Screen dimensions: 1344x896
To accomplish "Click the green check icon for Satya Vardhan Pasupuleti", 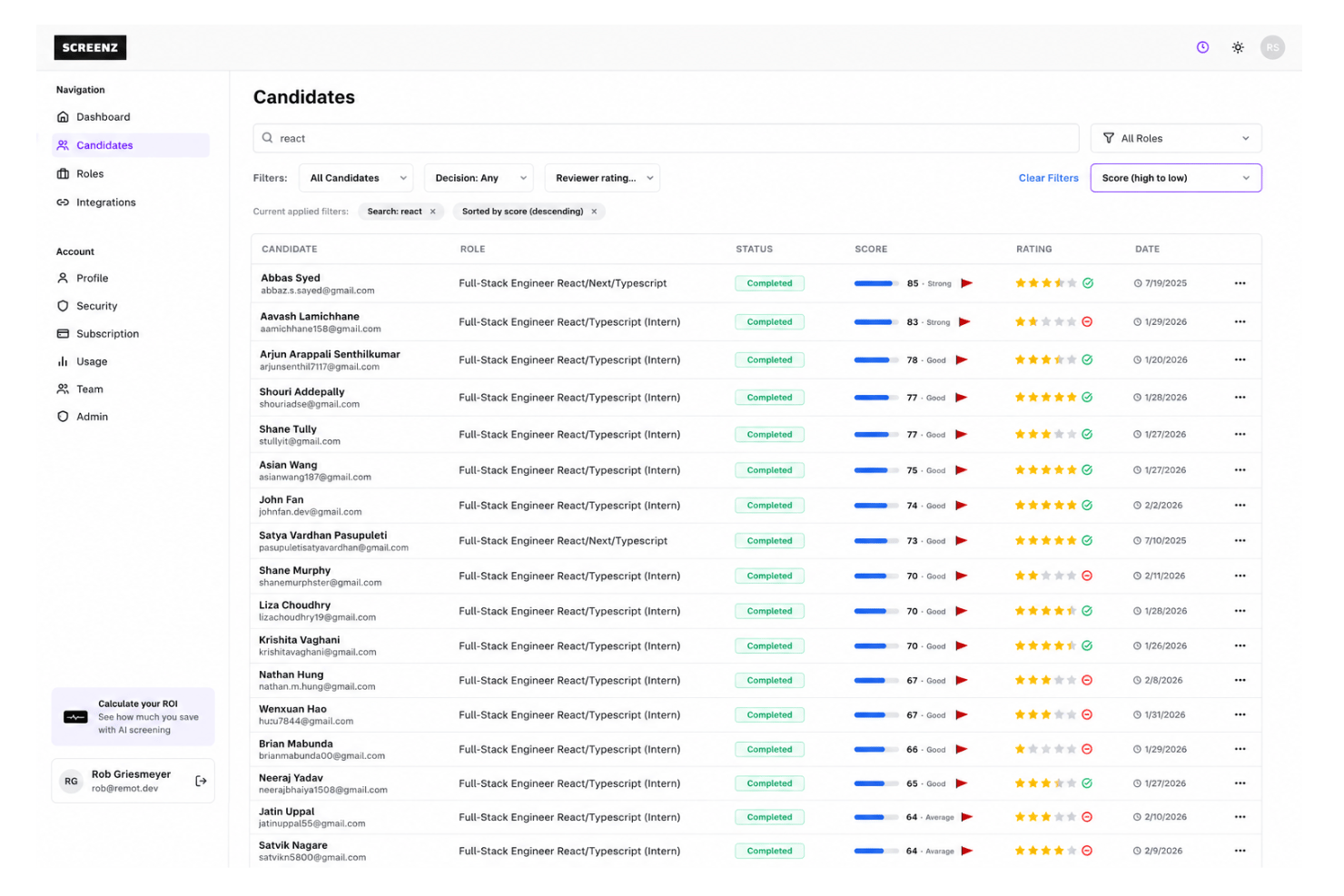I will click(x=1087, y=541).
